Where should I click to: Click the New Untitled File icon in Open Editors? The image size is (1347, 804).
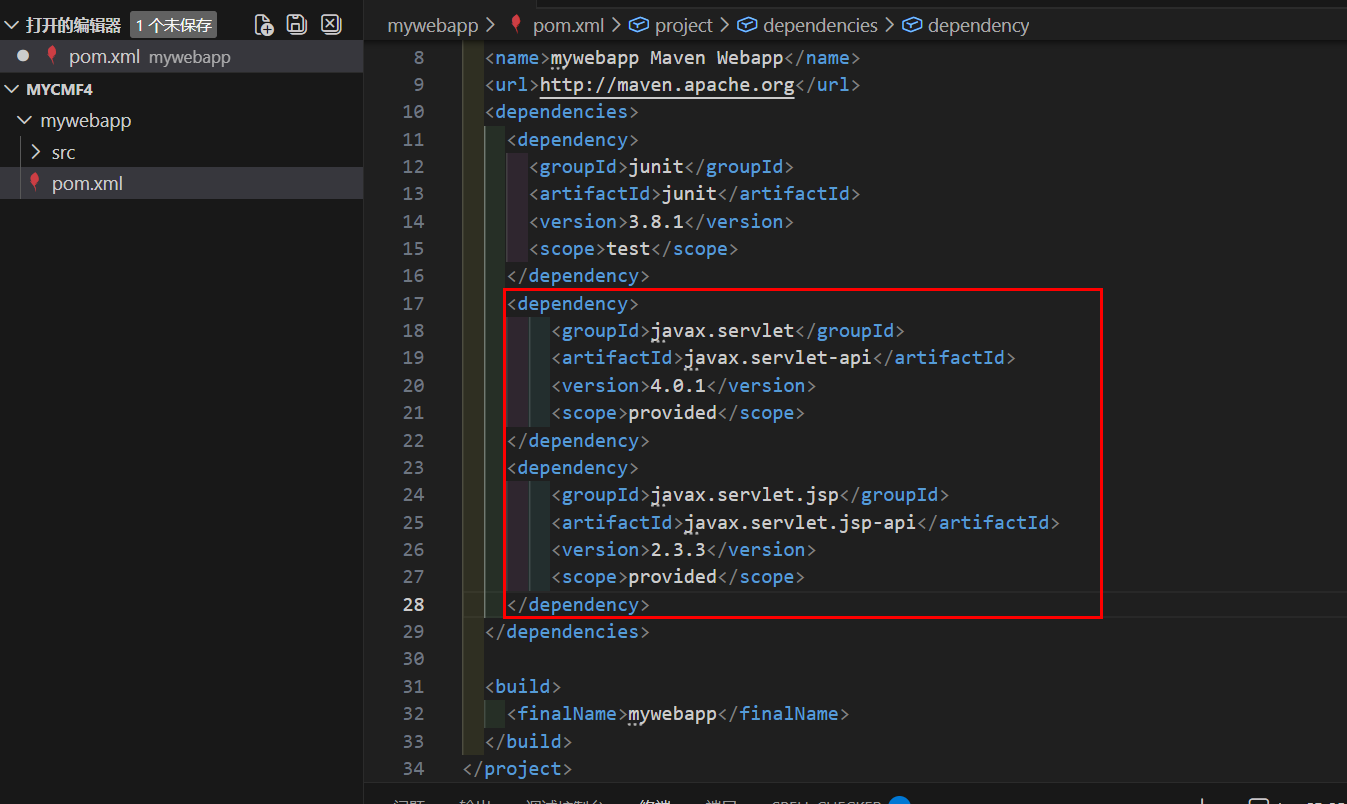pyautogui.click(x=264, y=25)
